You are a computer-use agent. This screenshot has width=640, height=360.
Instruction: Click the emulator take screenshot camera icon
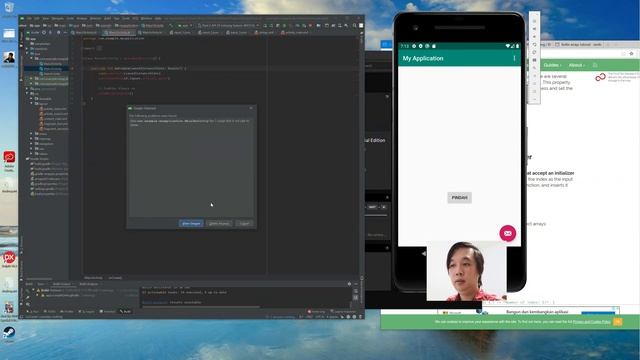534,60
